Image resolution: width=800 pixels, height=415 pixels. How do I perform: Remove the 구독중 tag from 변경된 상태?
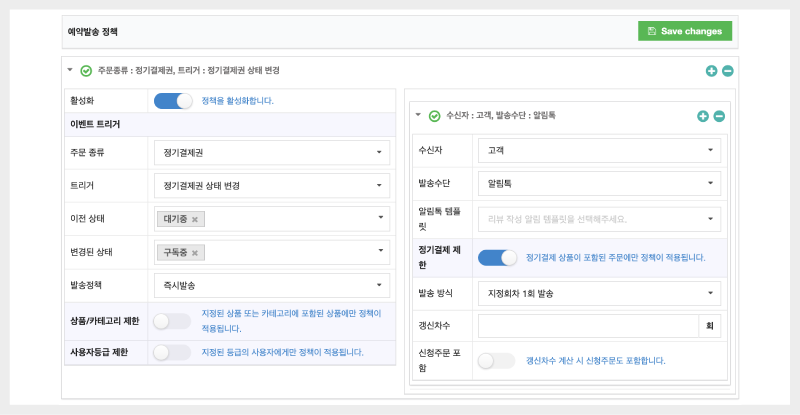195,253
